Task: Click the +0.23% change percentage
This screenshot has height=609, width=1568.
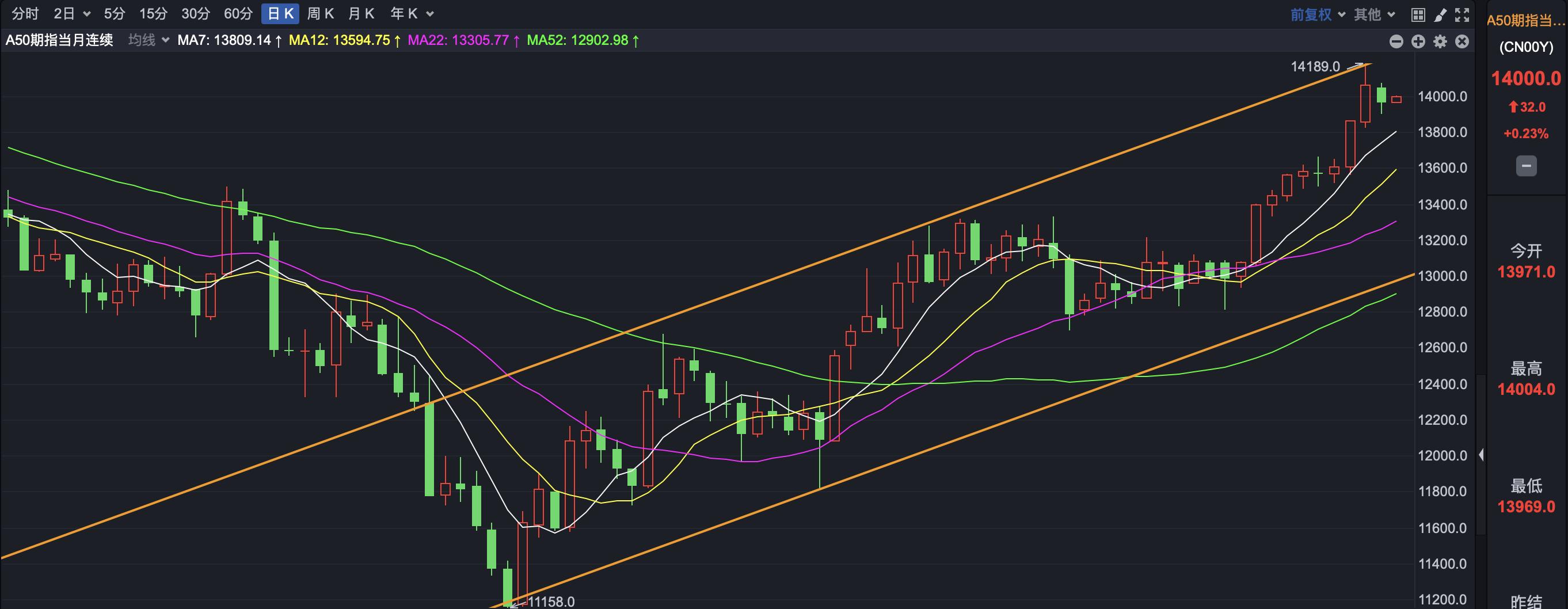Action: (x=1526, y=134)
